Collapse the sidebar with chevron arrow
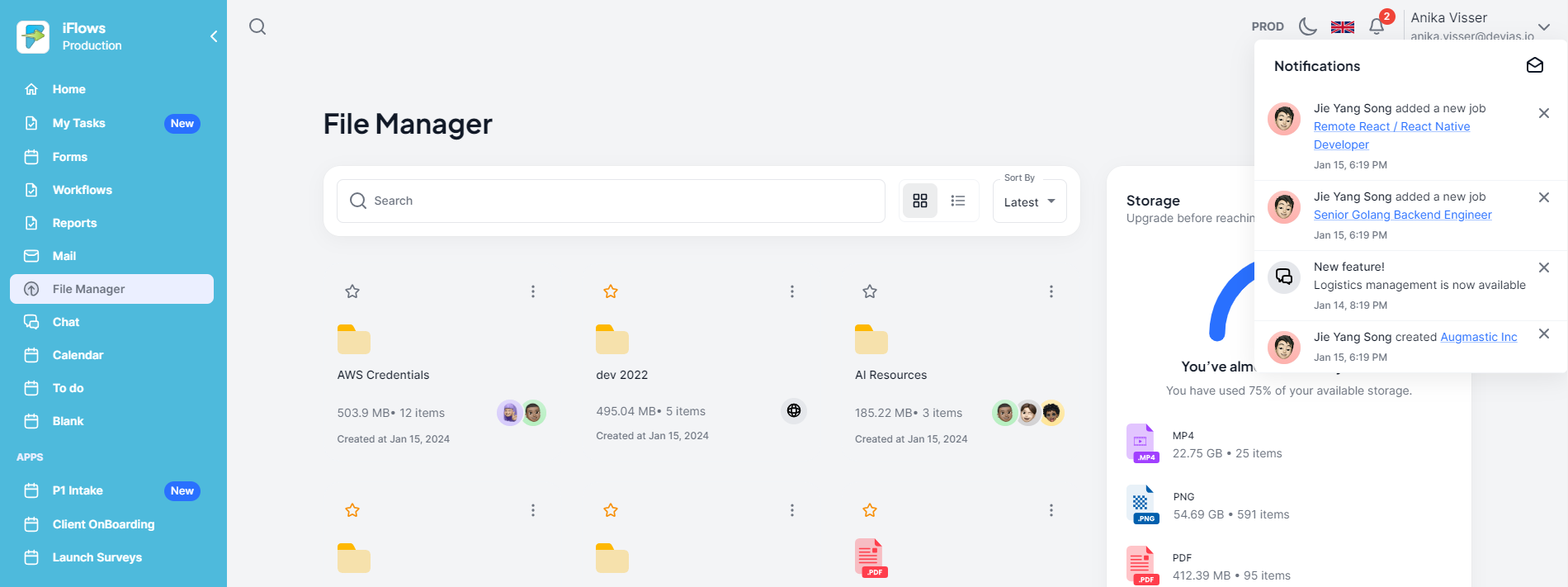1568x587 pixels. click(214, 36)
